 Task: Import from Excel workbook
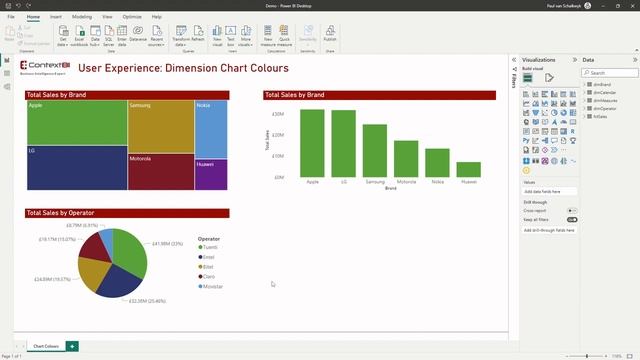click(x=79, y=36)
